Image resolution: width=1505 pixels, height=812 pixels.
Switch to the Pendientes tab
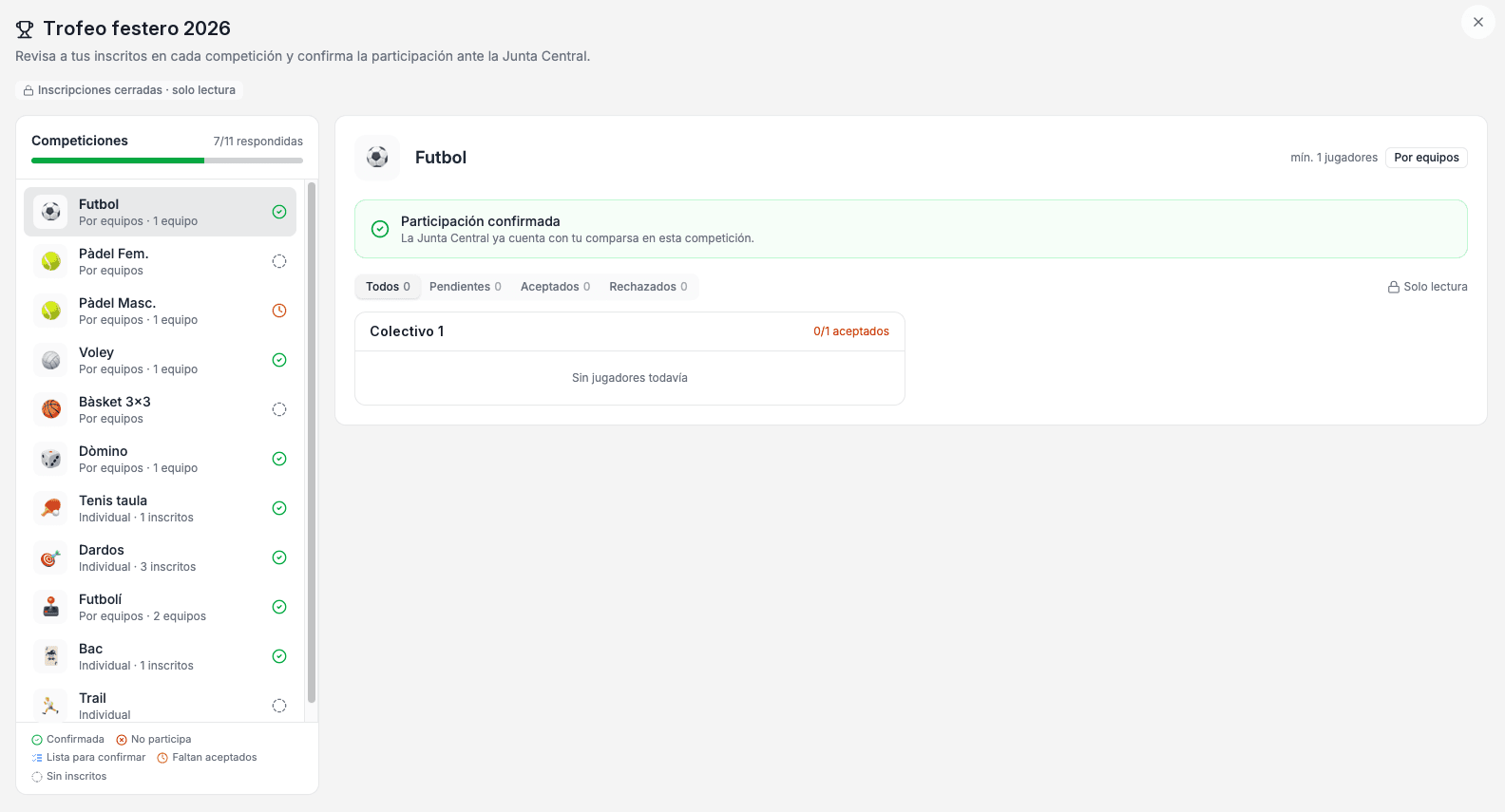(x=466, y=287)
